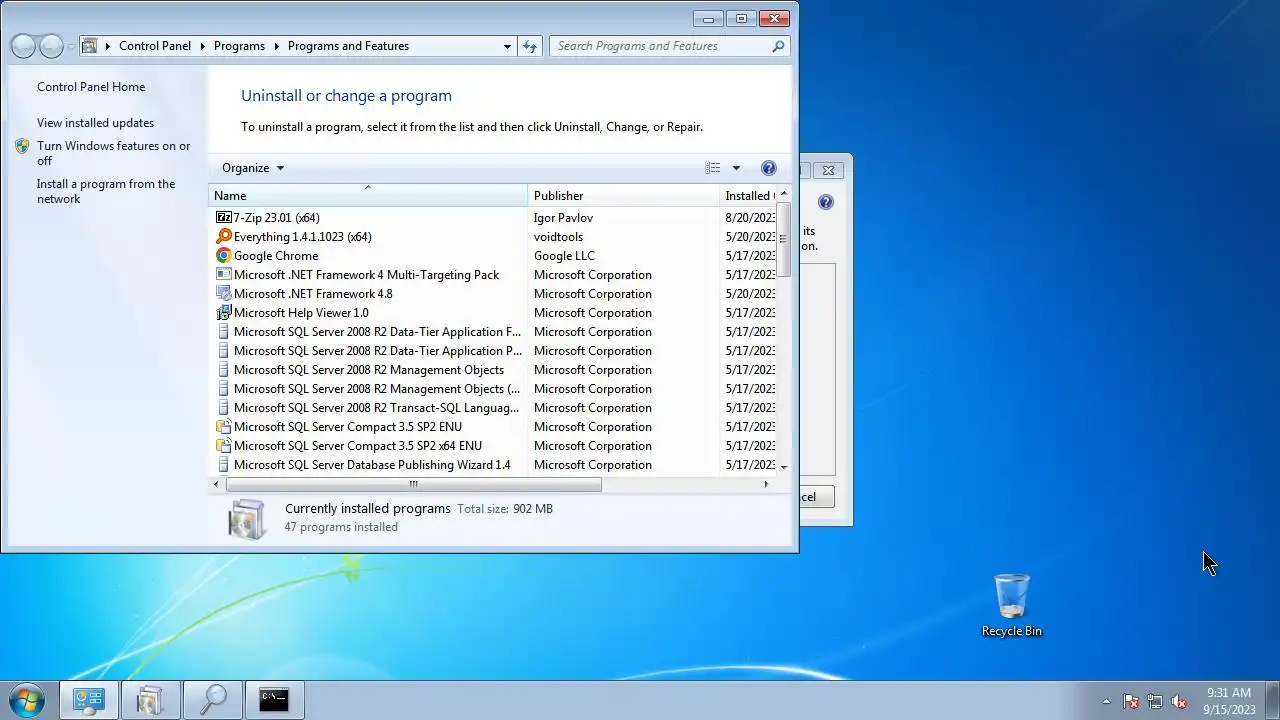Click the horizontal scrollbar left arrow
This screenshot has height=720, width=1280.
click(217, 484)
